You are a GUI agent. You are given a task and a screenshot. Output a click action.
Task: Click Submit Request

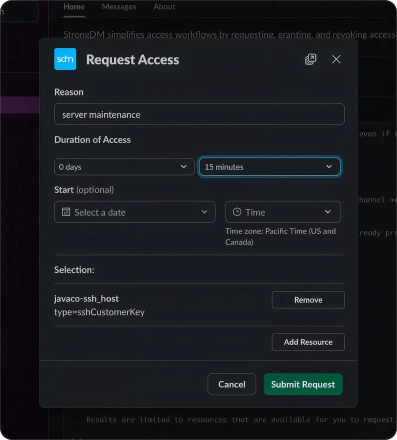[x=303, y=384]
